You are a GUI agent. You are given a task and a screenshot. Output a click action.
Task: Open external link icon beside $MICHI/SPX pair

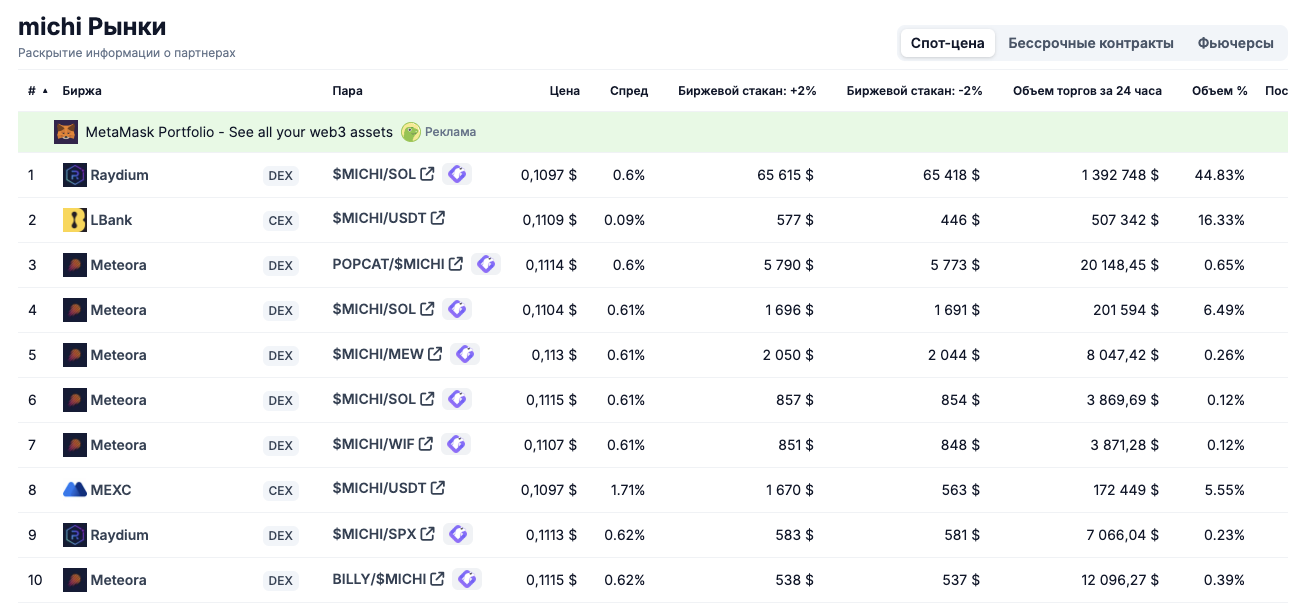(x=427, y=534)
